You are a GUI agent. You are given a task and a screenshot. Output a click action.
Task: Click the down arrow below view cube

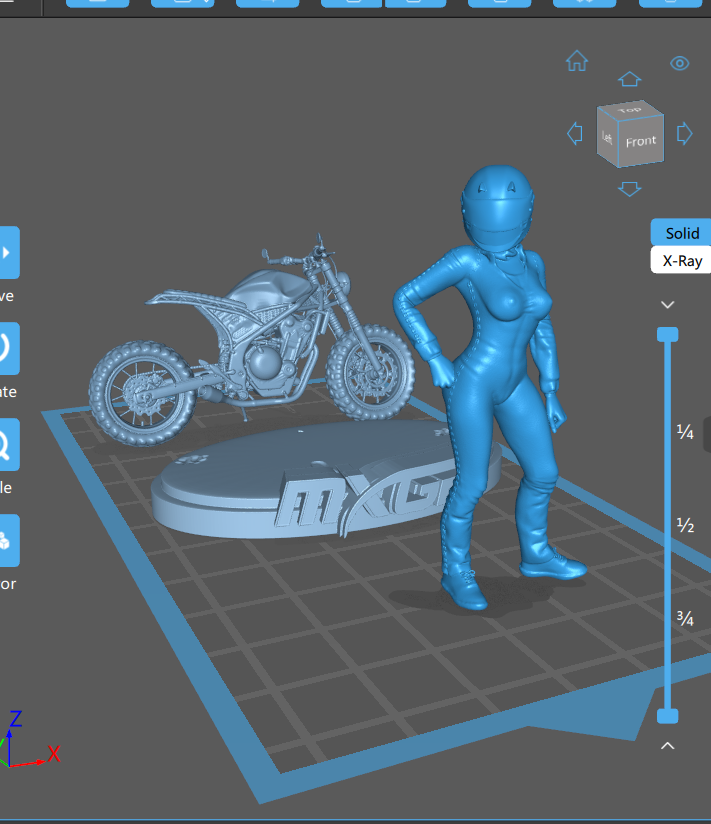[x=629, y=189]
